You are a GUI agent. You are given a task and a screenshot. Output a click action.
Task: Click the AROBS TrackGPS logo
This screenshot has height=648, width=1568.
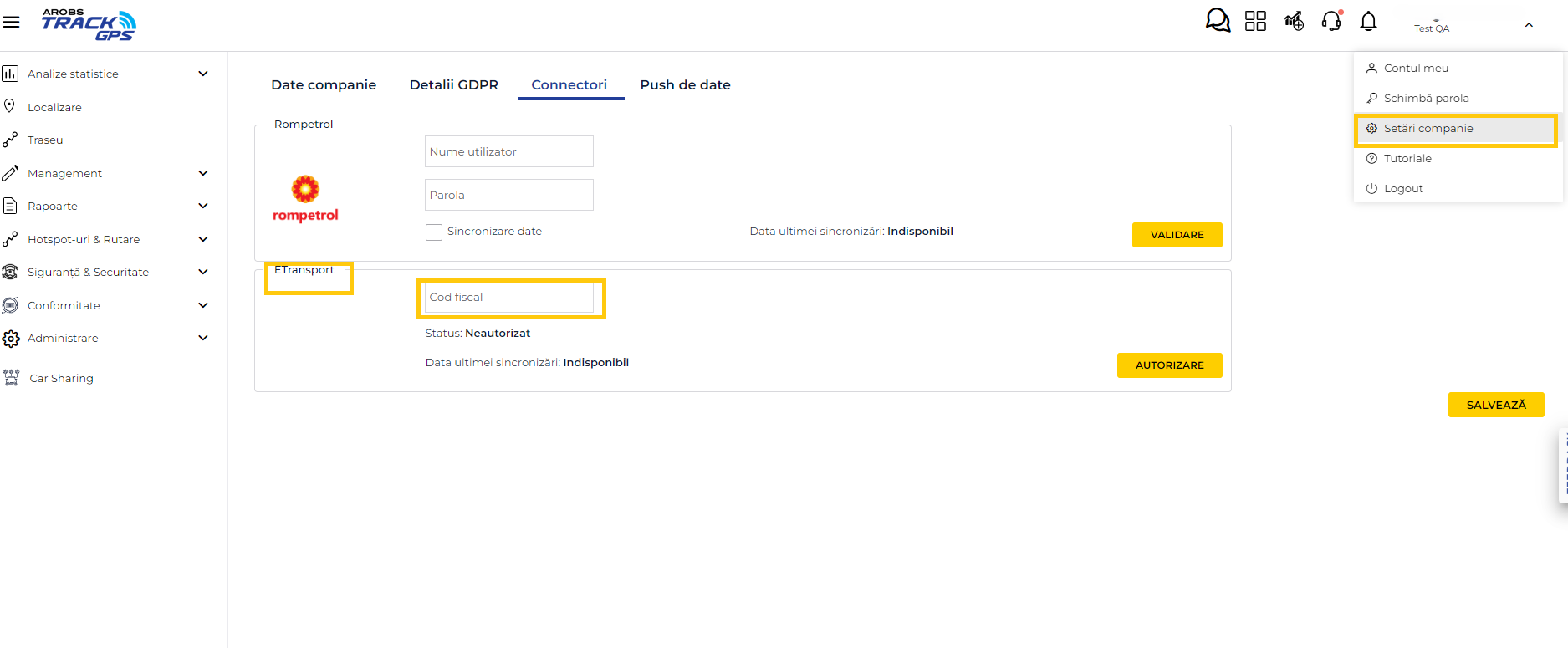89,24
